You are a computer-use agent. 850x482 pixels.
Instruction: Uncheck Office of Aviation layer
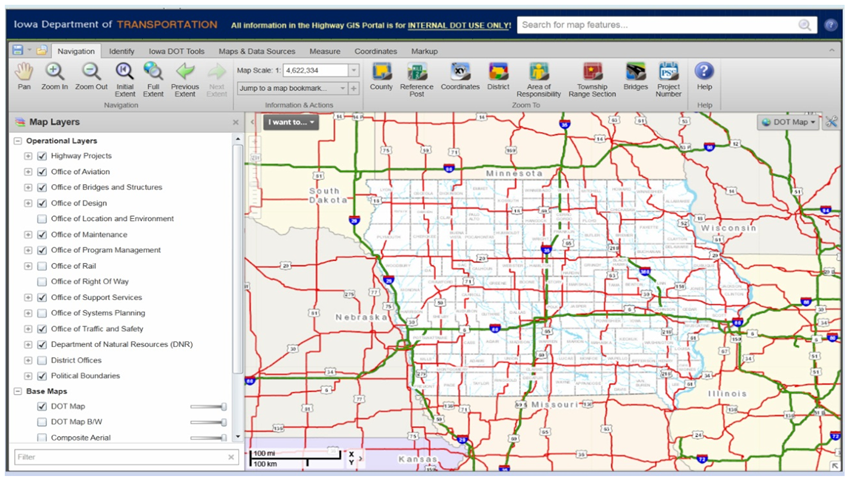[x=42, y=172]
